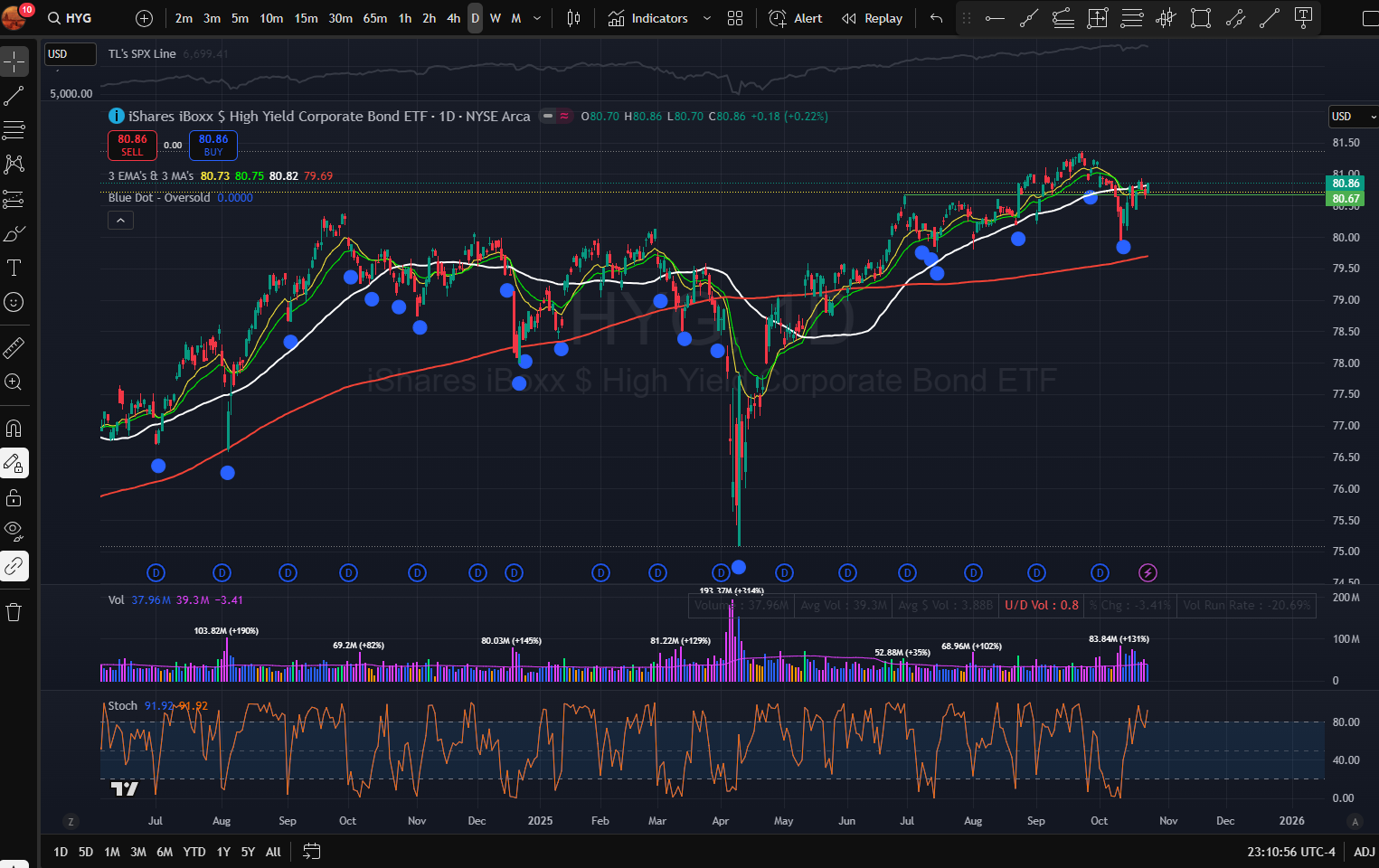Image resolution: width=1379 pixels, height=868 pixels.
Task: Click the July 2024 dividend D marker
Action: click(156, 572)
